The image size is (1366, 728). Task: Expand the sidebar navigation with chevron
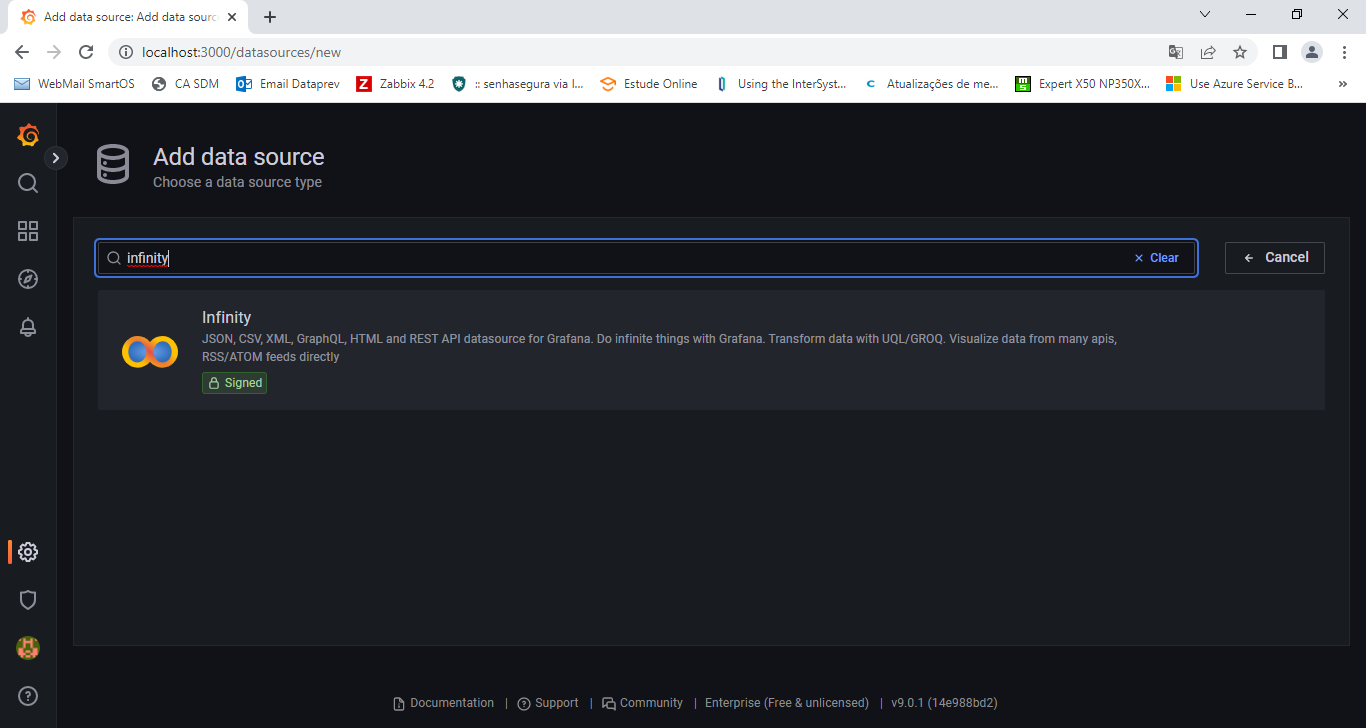(56, 158)
